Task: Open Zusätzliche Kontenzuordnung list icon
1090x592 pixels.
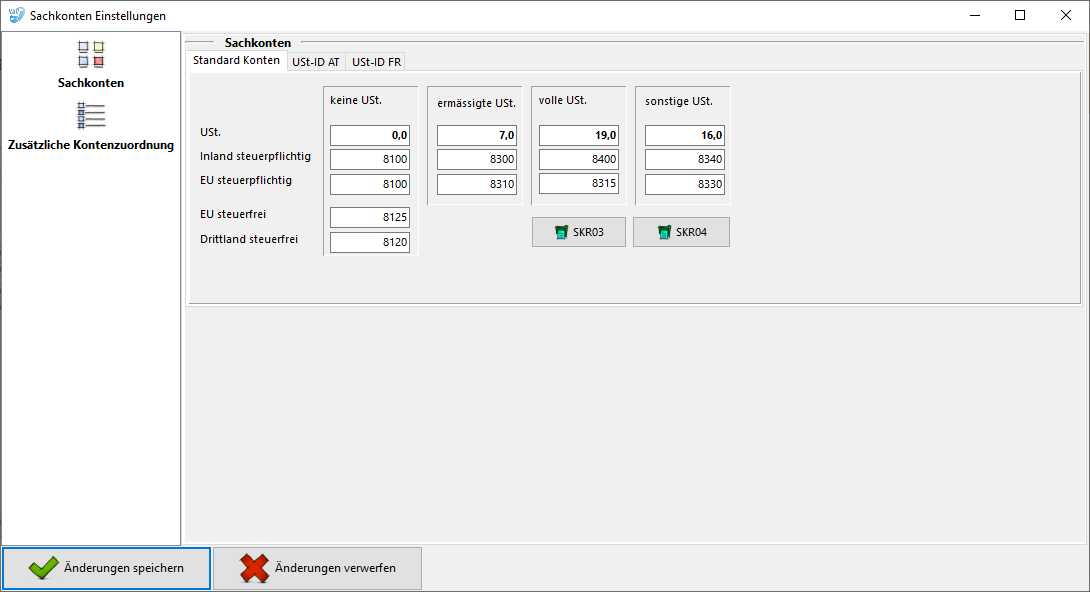Action: point(91,116)
